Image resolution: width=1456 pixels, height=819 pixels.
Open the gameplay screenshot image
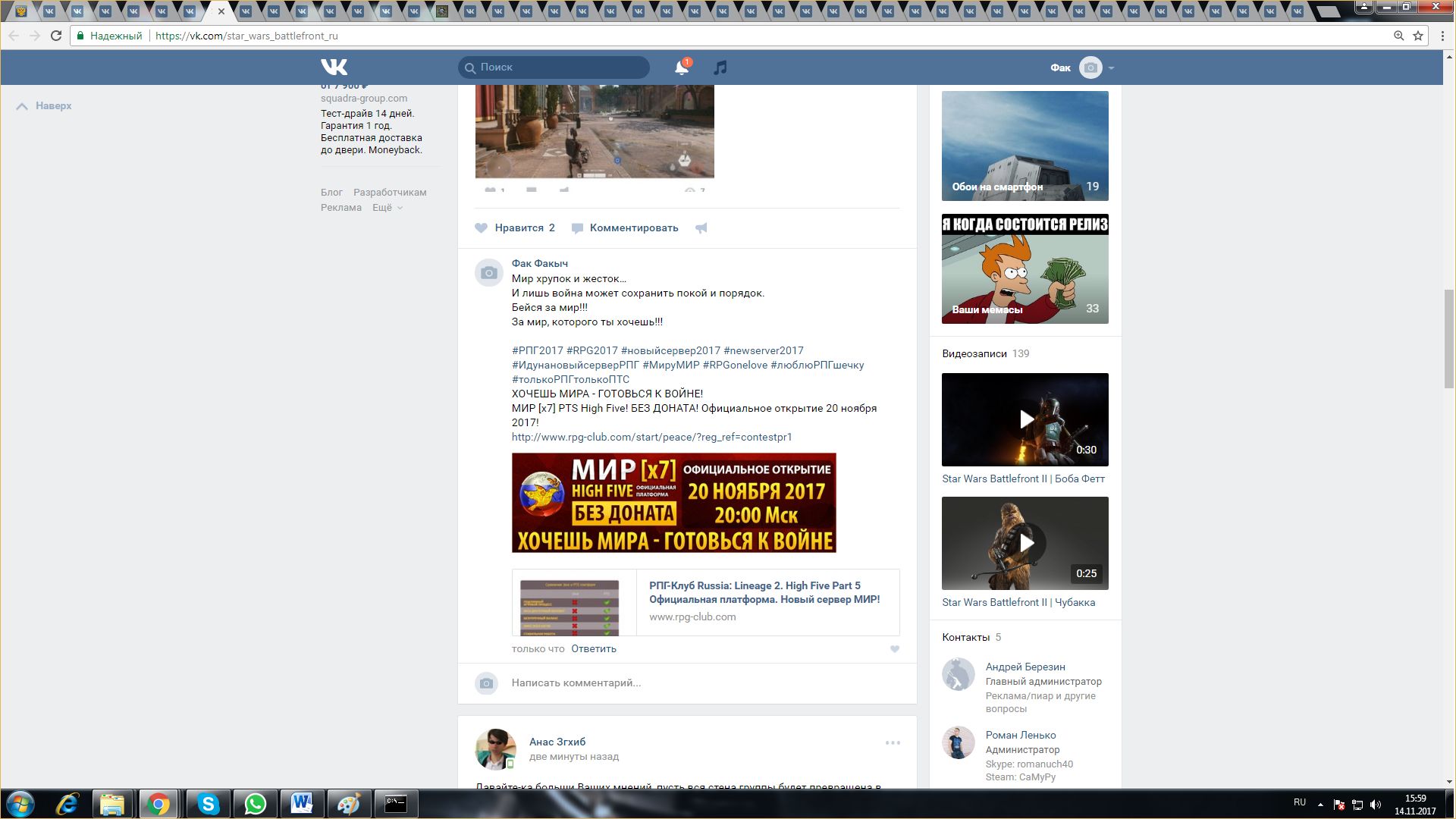[x=595, y=131]
